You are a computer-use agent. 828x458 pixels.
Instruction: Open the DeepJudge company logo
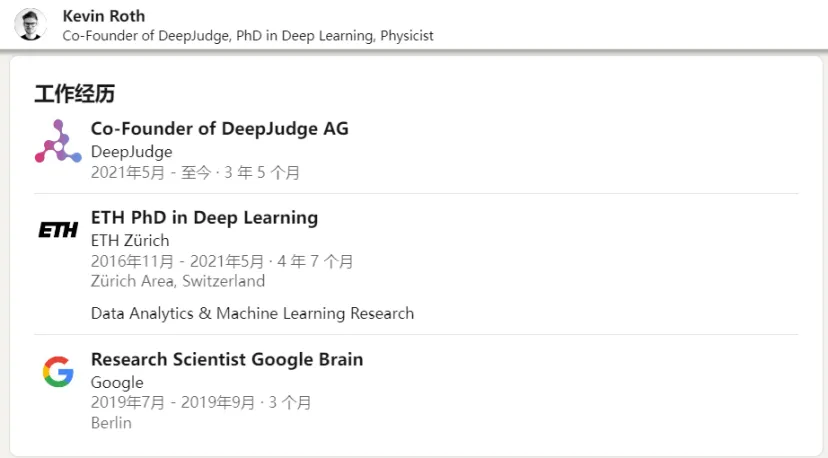(x=58, y=141)
